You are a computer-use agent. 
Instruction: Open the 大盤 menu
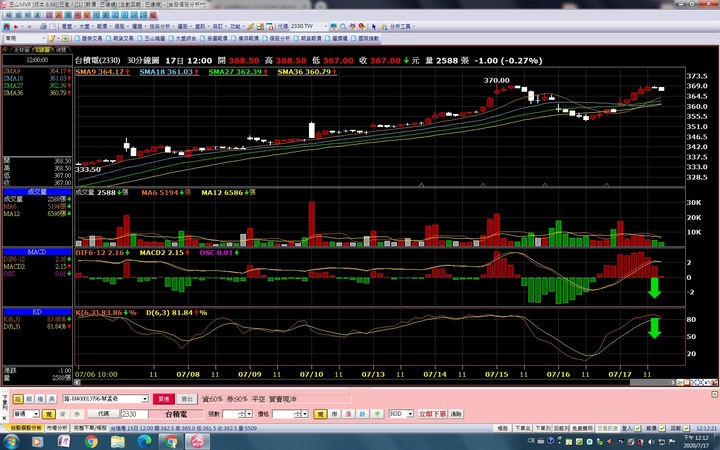point(84,27)
